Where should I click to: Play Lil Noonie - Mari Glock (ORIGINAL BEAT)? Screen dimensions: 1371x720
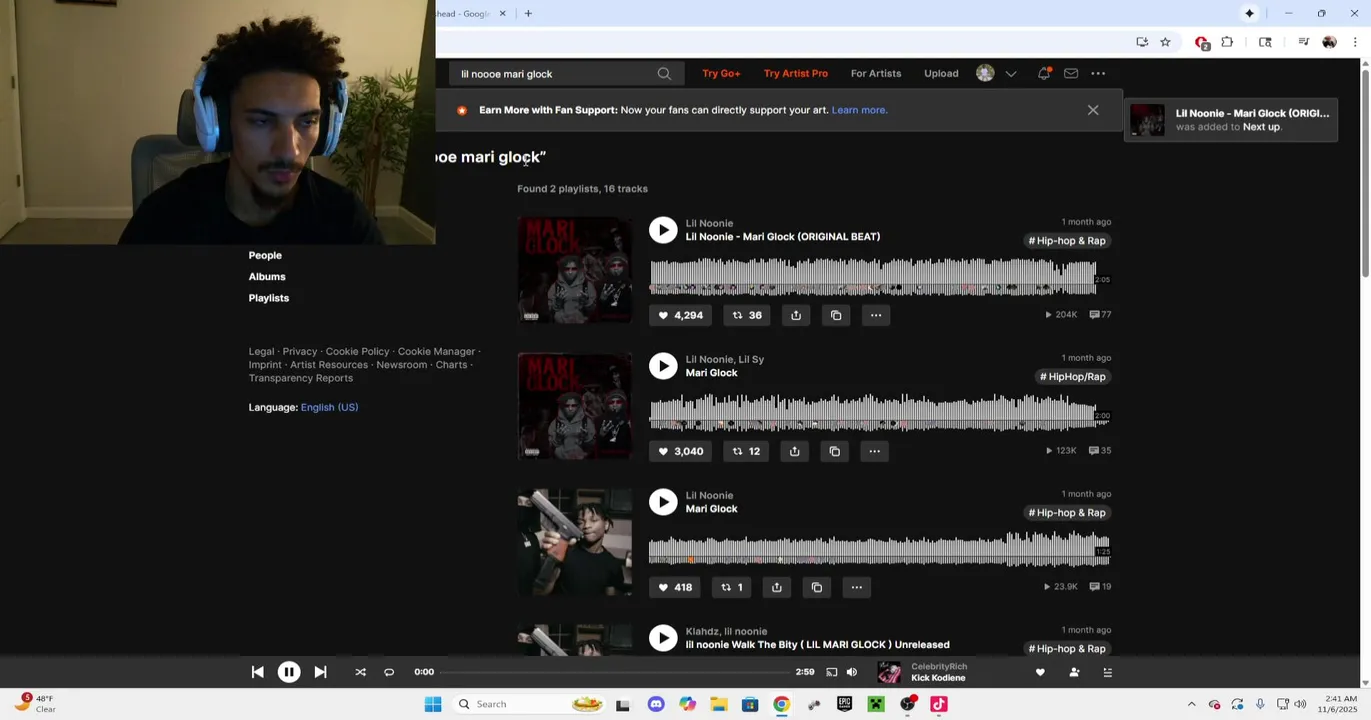663,230
